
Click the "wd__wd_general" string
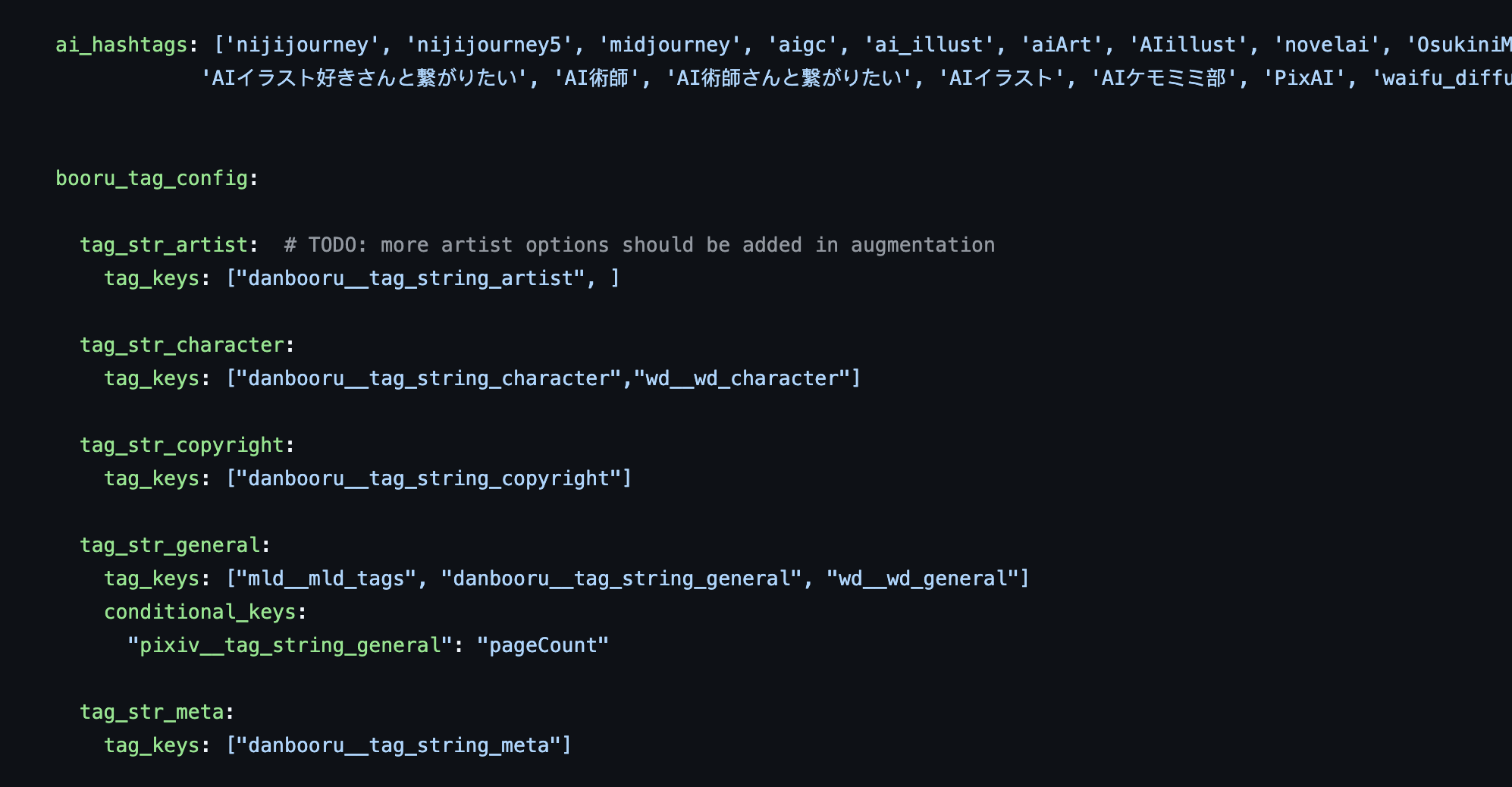(923, 578)
